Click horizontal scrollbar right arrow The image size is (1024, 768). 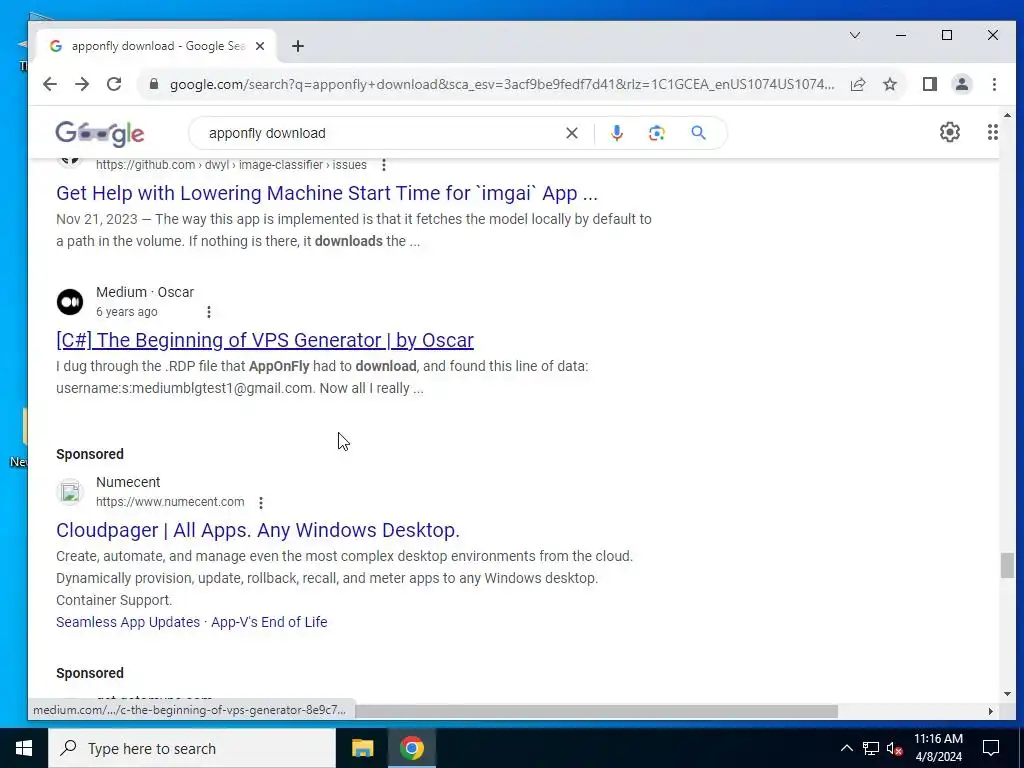[991, 711]
